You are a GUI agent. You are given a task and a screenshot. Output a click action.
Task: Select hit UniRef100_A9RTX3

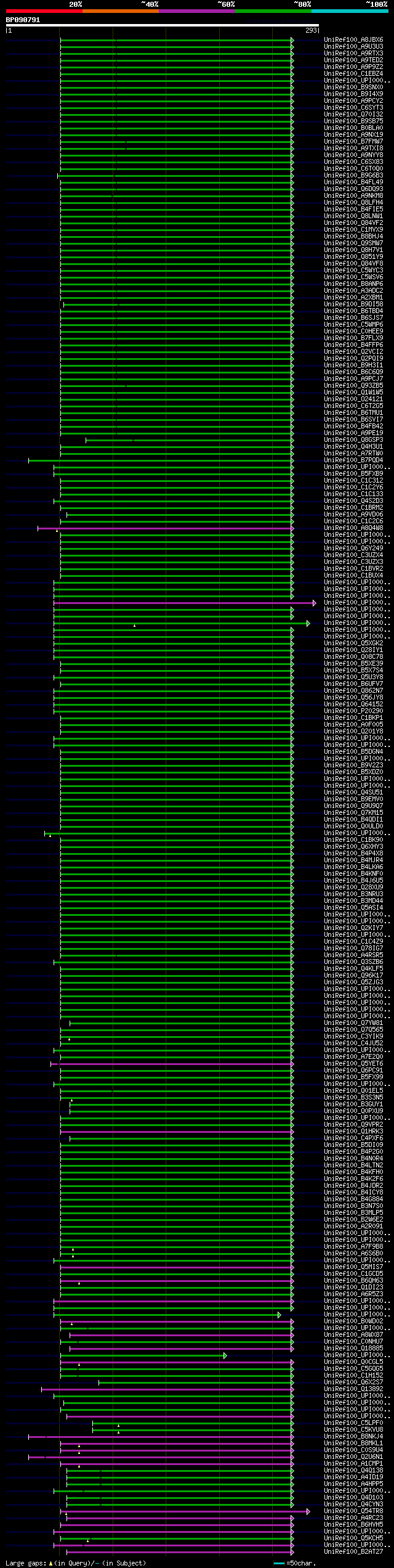pos(353,54)
